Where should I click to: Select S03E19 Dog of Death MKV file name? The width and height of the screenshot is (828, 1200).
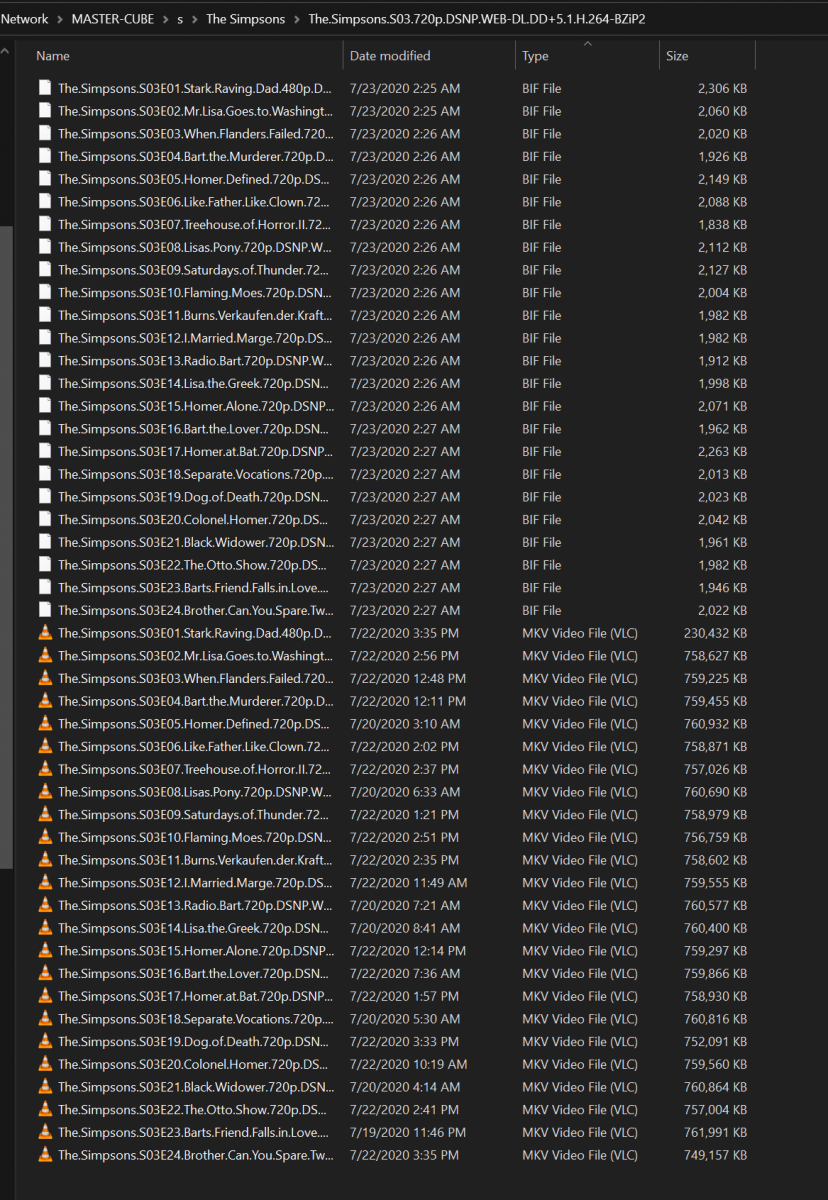[195, 1041]
